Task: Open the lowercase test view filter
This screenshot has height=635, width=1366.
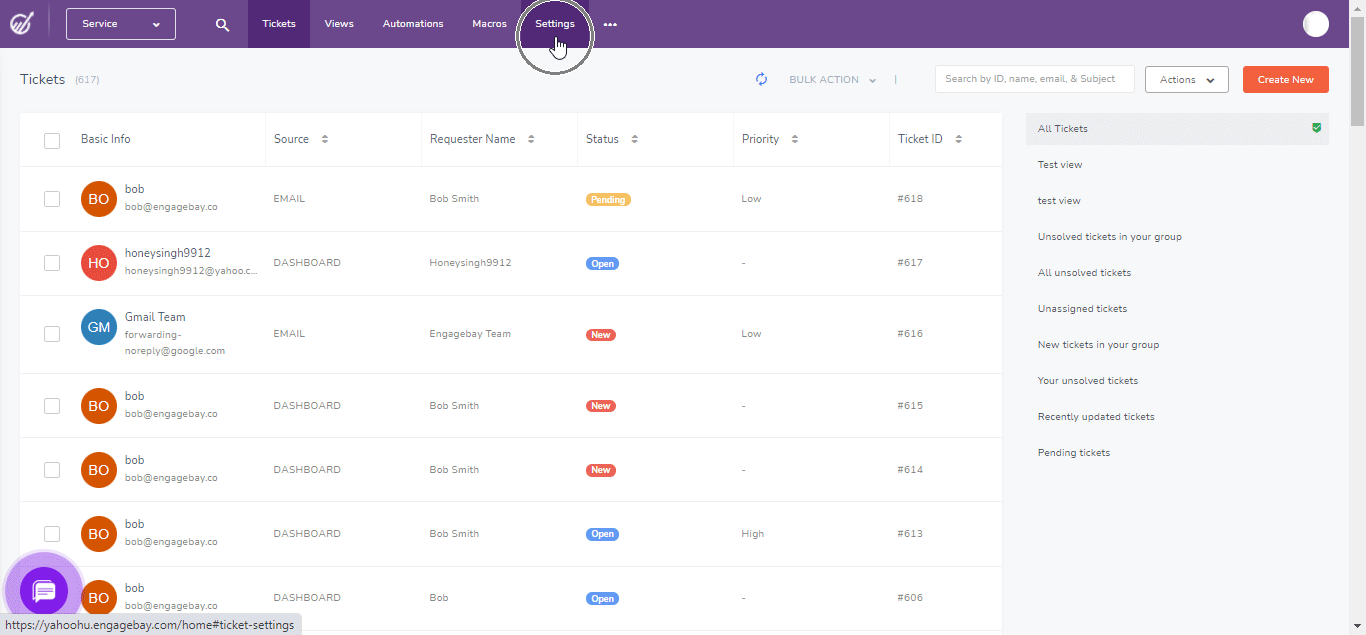Action: pyautogui.click(x=1059, y=201)
